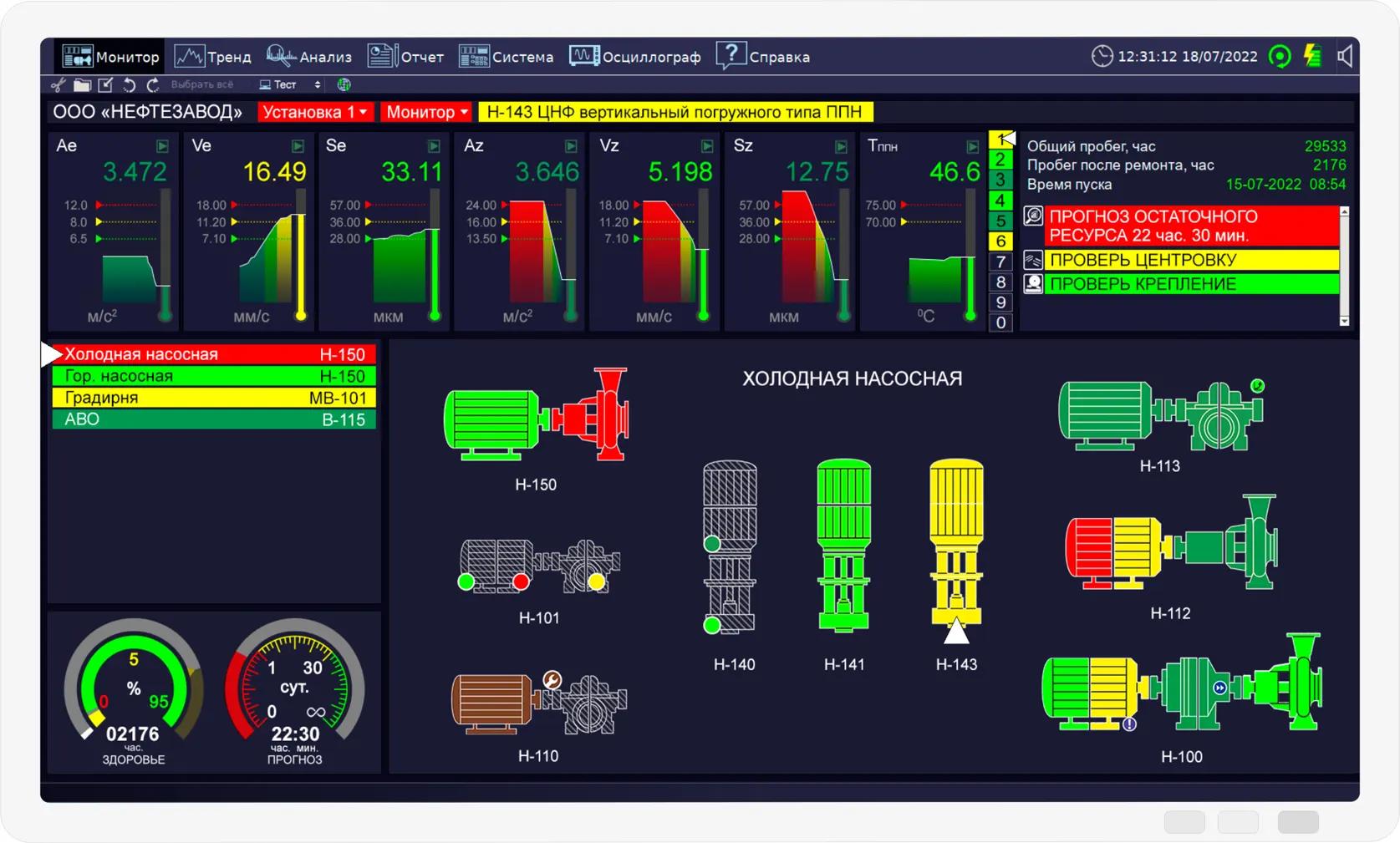Select channel number 6 in number column

1000,241
